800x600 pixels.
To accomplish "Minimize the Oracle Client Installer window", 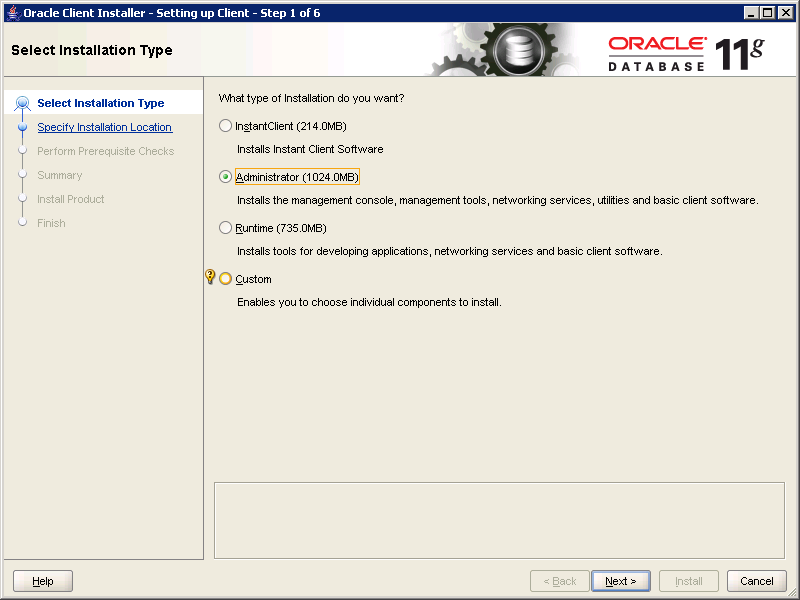I will (x=752, y=11).
